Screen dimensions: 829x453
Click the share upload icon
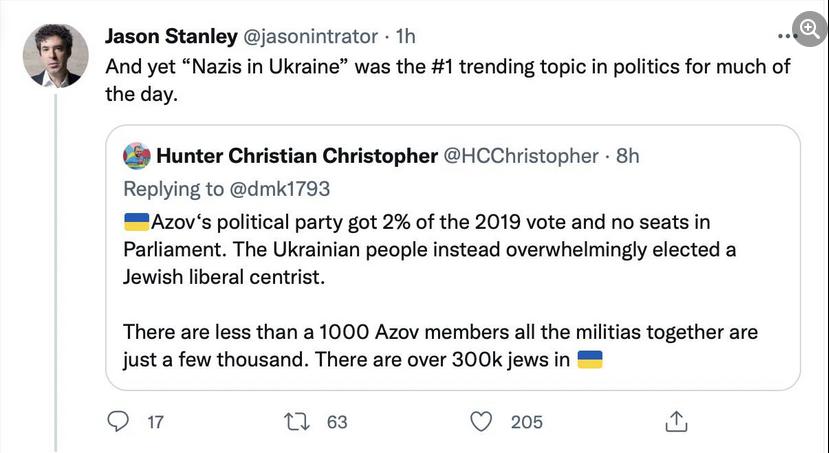pos(676,421)
